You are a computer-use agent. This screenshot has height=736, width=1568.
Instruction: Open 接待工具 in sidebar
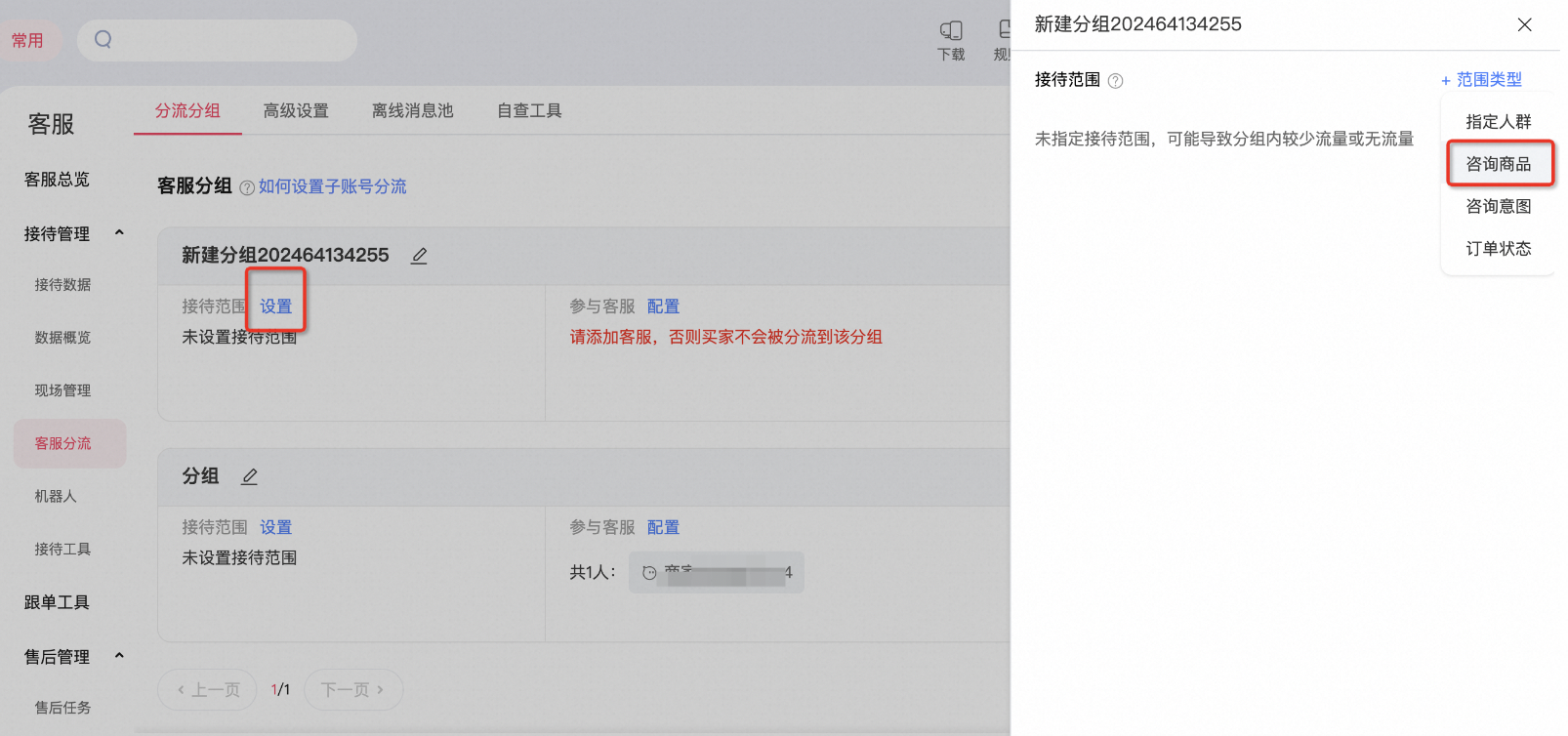62,549
